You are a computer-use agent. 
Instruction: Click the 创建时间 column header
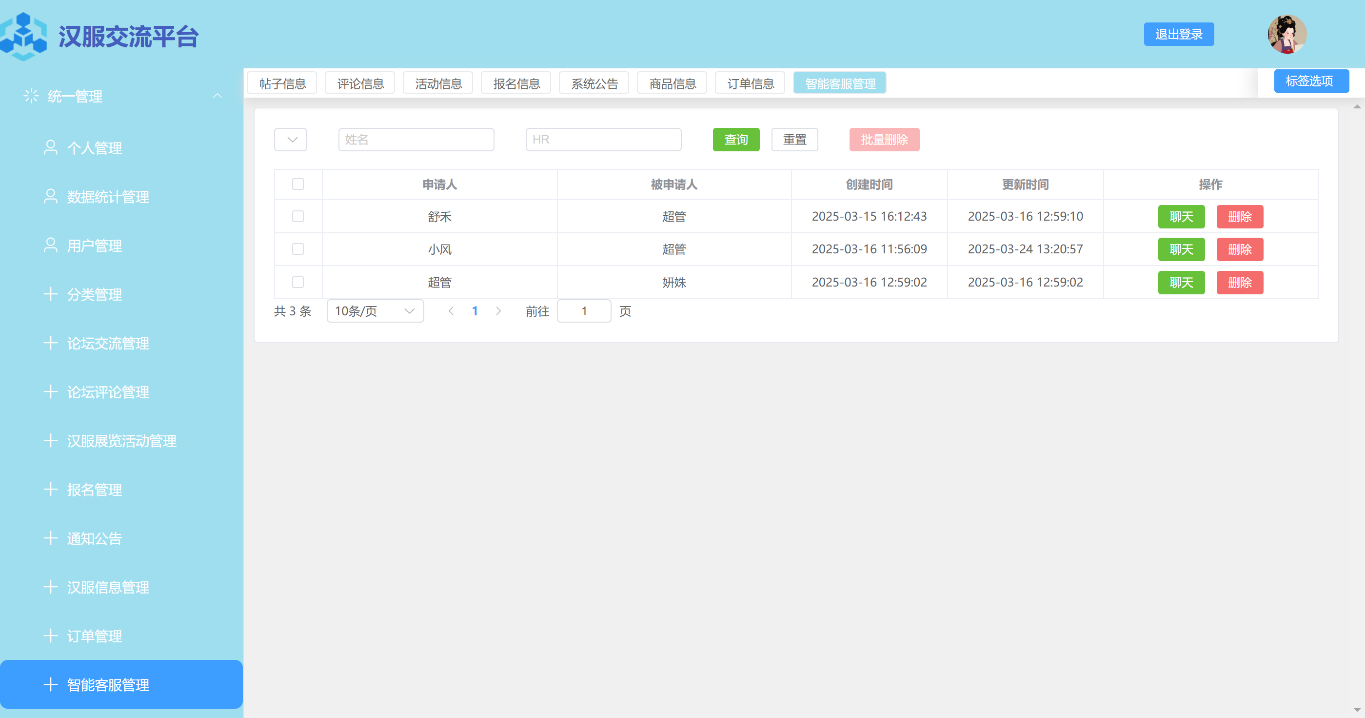(869, 185)
